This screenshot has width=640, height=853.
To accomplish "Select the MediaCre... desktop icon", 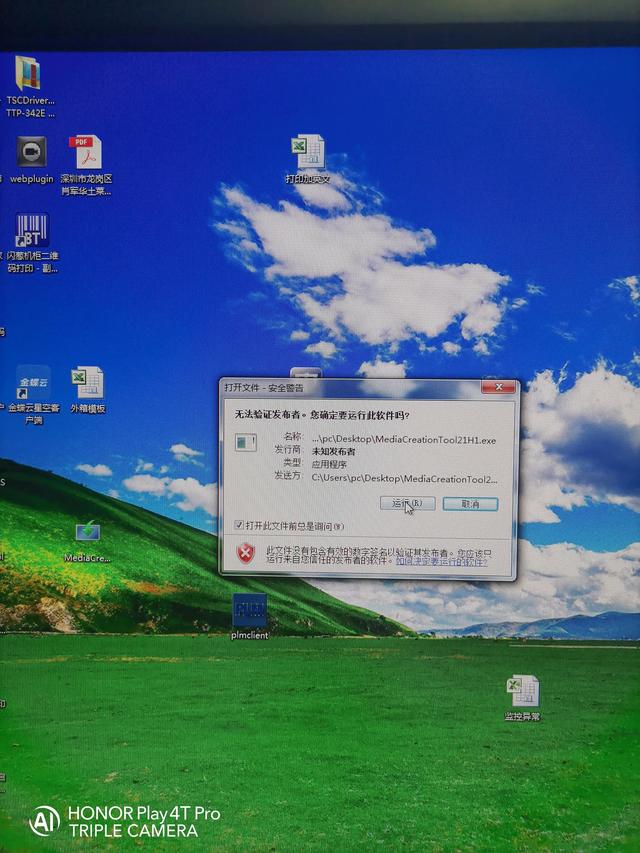I will [x=87, y=533].
